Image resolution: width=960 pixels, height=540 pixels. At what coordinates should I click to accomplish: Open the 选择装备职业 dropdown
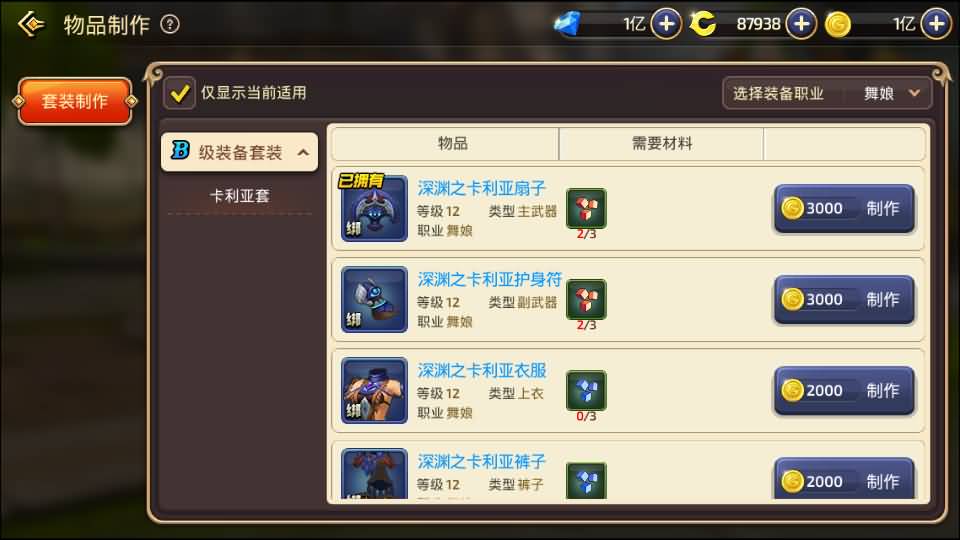tap(827, 94)
